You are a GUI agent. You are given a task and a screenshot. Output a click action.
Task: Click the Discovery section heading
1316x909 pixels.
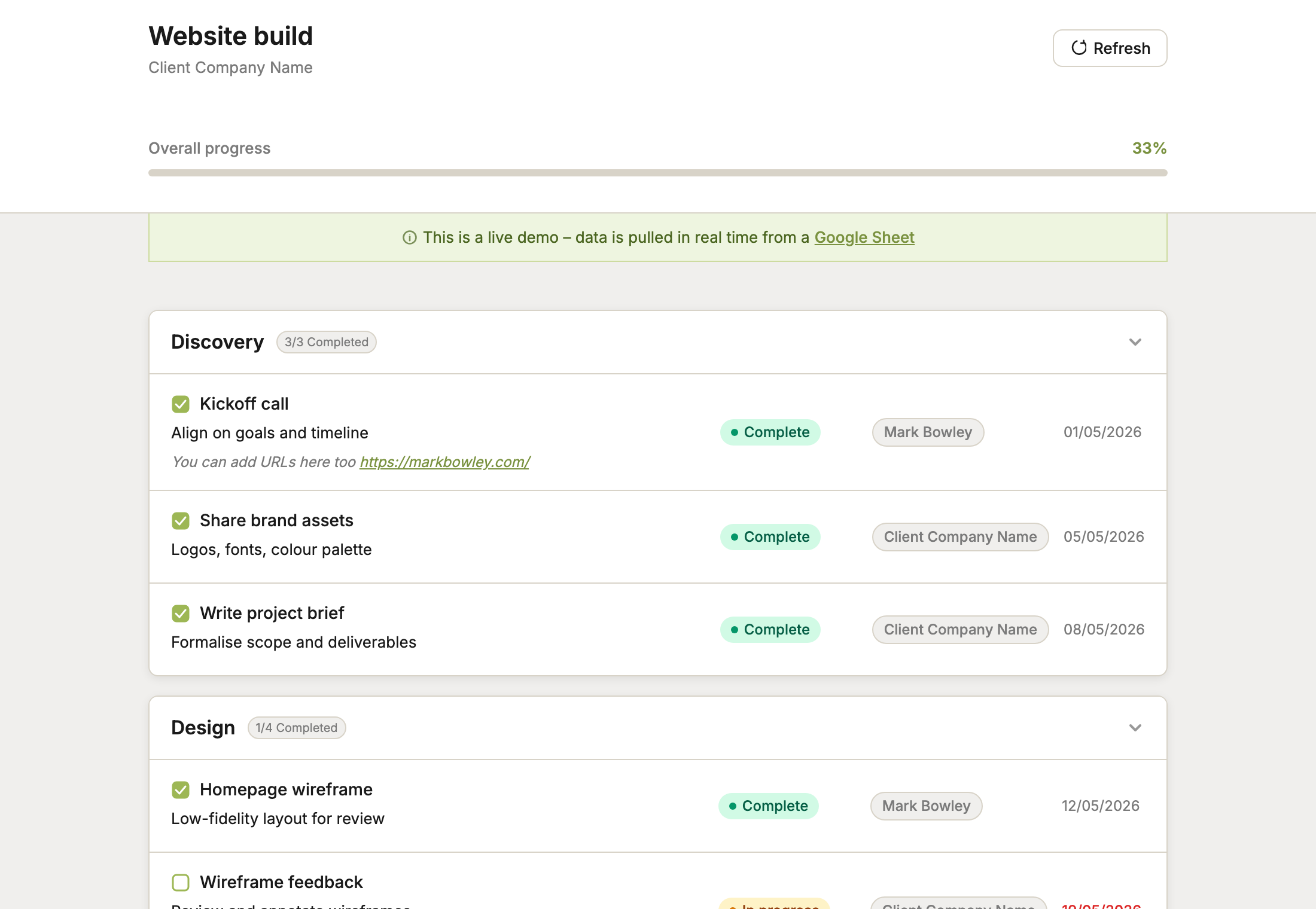217,342
